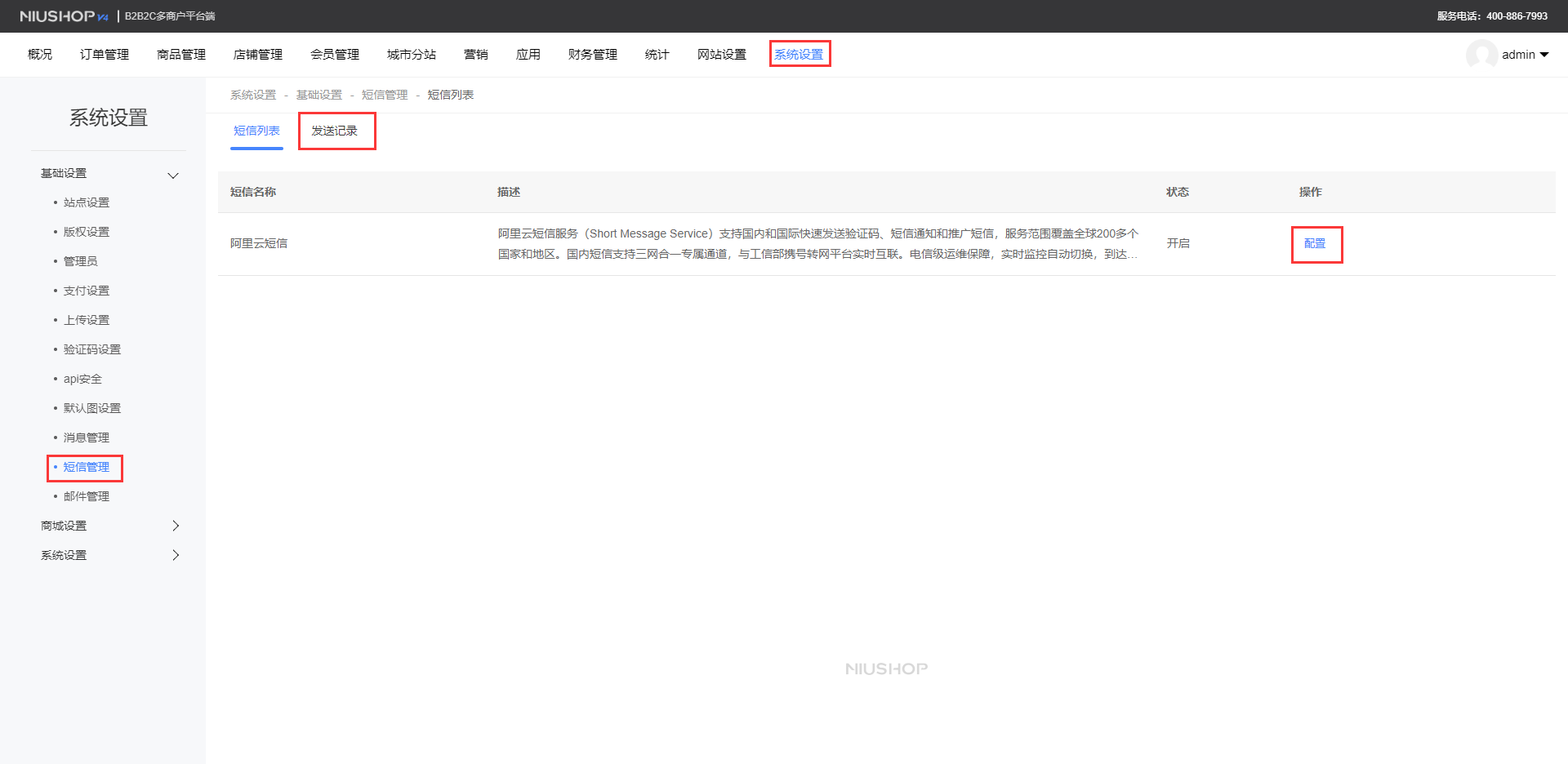Viewport: 1568px width, 764px height.
Task: Click the 短信名称 column header
Action: (253, 192)
